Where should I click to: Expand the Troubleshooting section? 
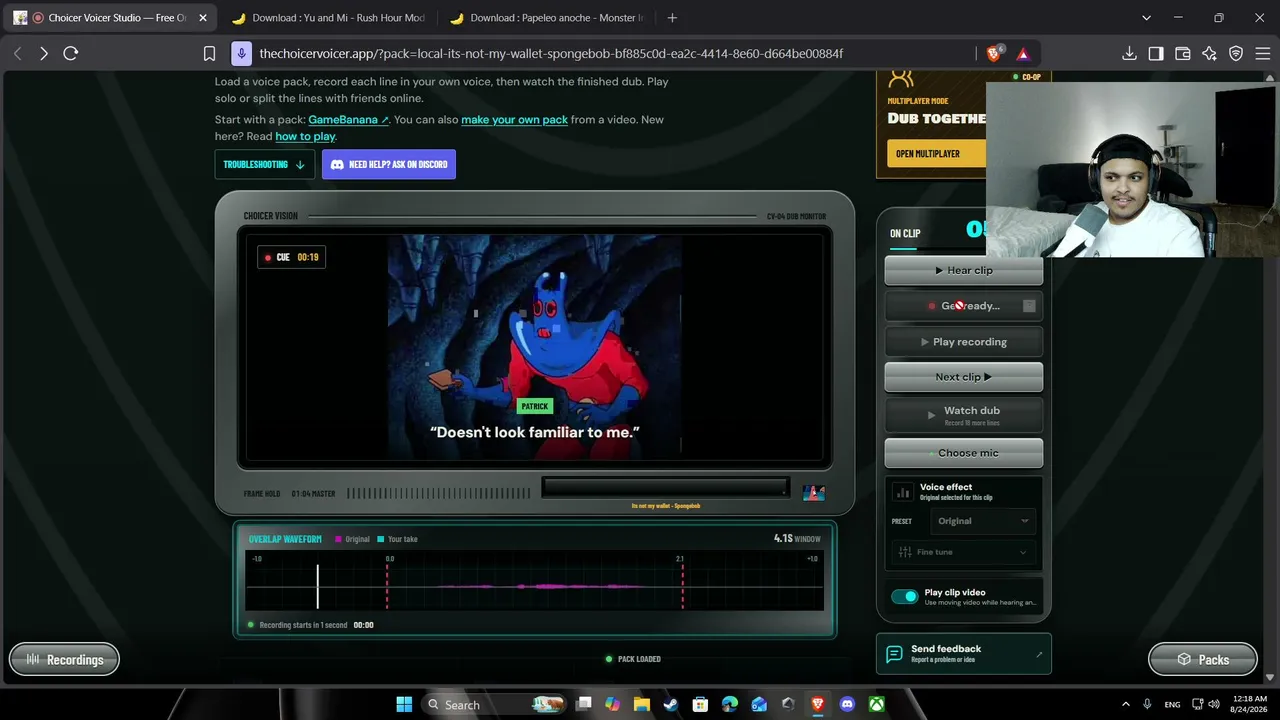265,164
